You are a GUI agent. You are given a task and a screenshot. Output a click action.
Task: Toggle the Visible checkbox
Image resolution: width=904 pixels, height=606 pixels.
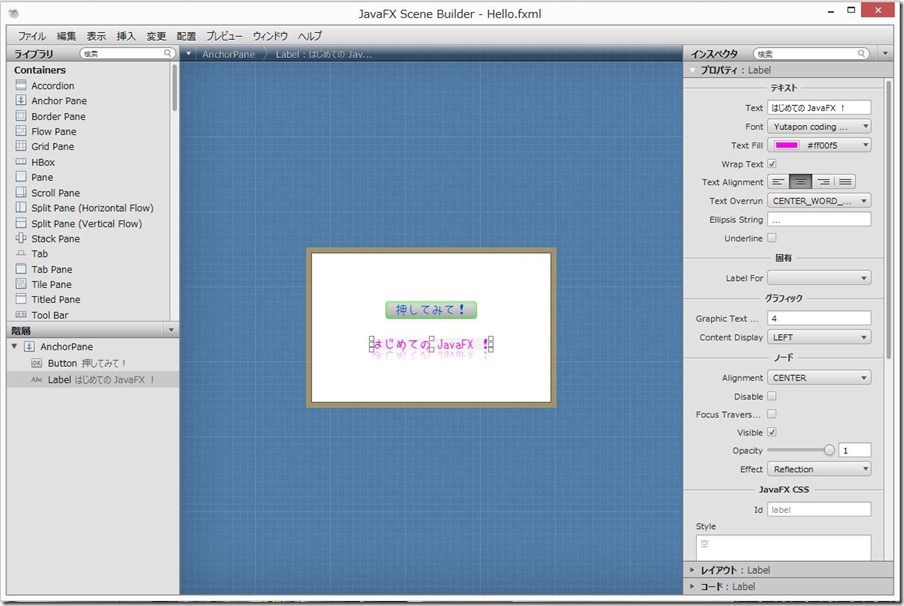772,432
